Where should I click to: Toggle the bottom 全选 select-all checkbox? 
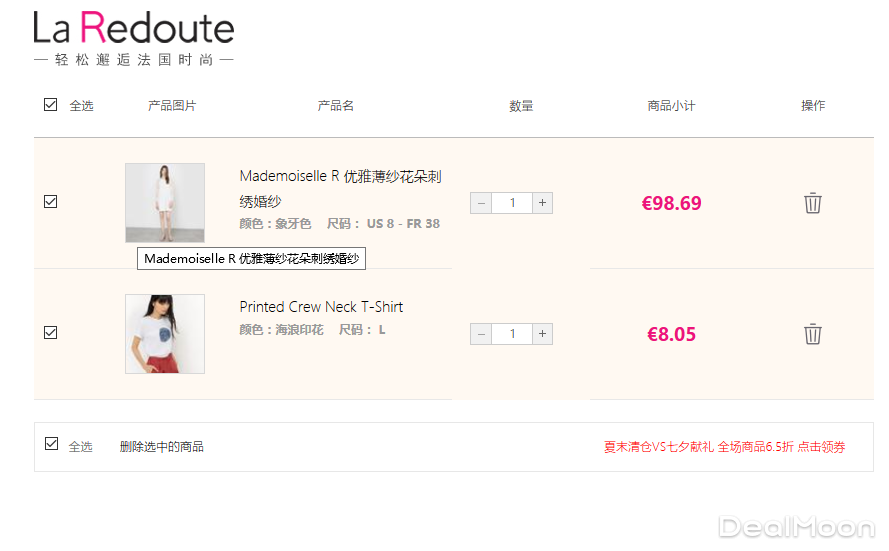[52, 444]
